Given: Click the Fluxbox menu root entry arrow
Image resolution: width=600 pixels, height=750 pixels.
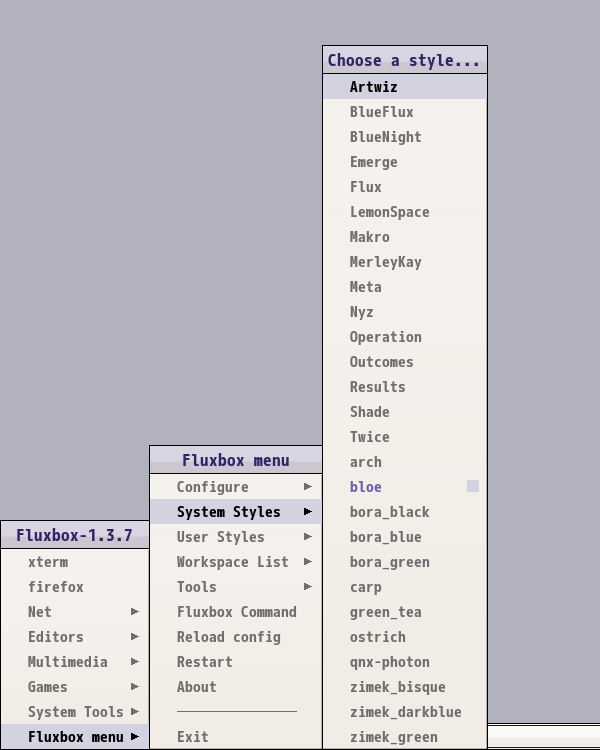Looking at the screenshot, I should click(135, 737).
